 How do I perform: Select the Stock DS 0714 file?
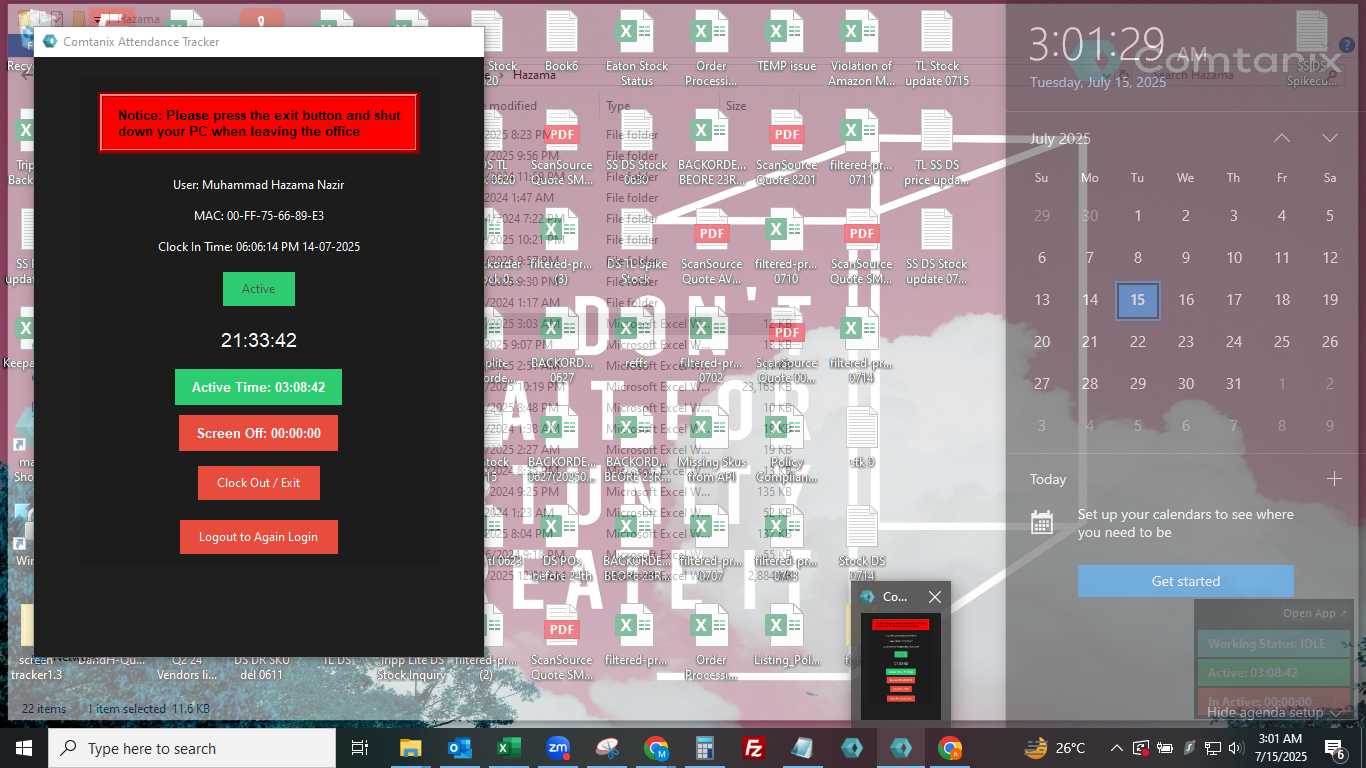[x=861, y=544]
